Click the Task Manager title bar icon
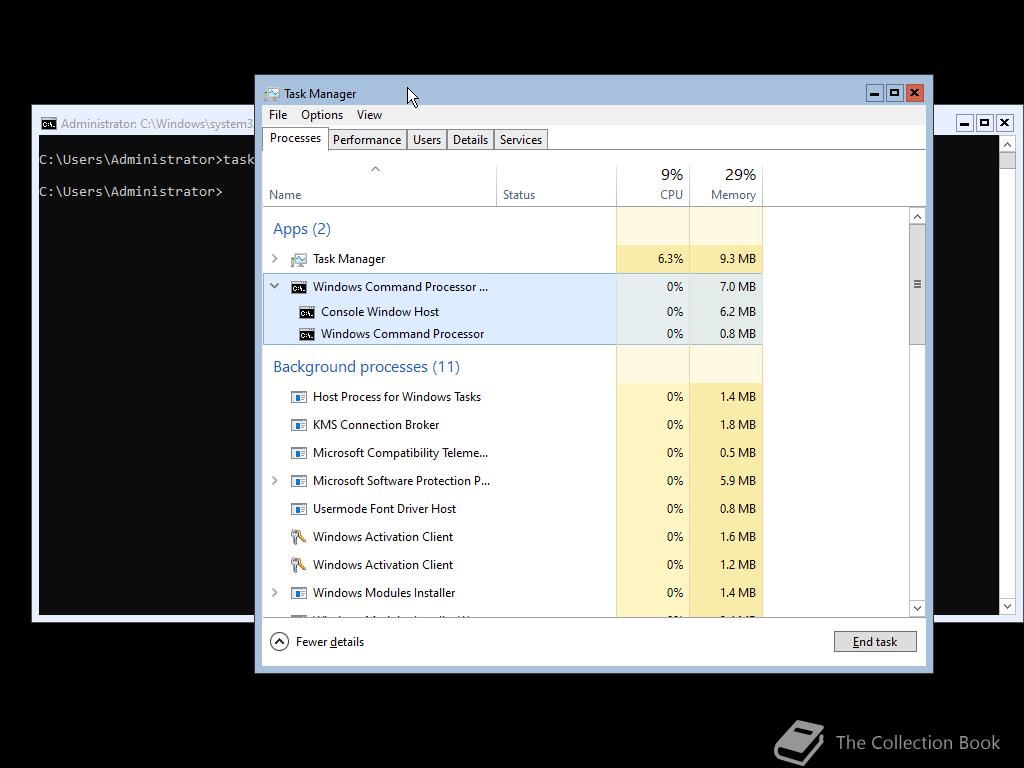Viewport: 1024px width, 768px height. [x=272, y=94]
